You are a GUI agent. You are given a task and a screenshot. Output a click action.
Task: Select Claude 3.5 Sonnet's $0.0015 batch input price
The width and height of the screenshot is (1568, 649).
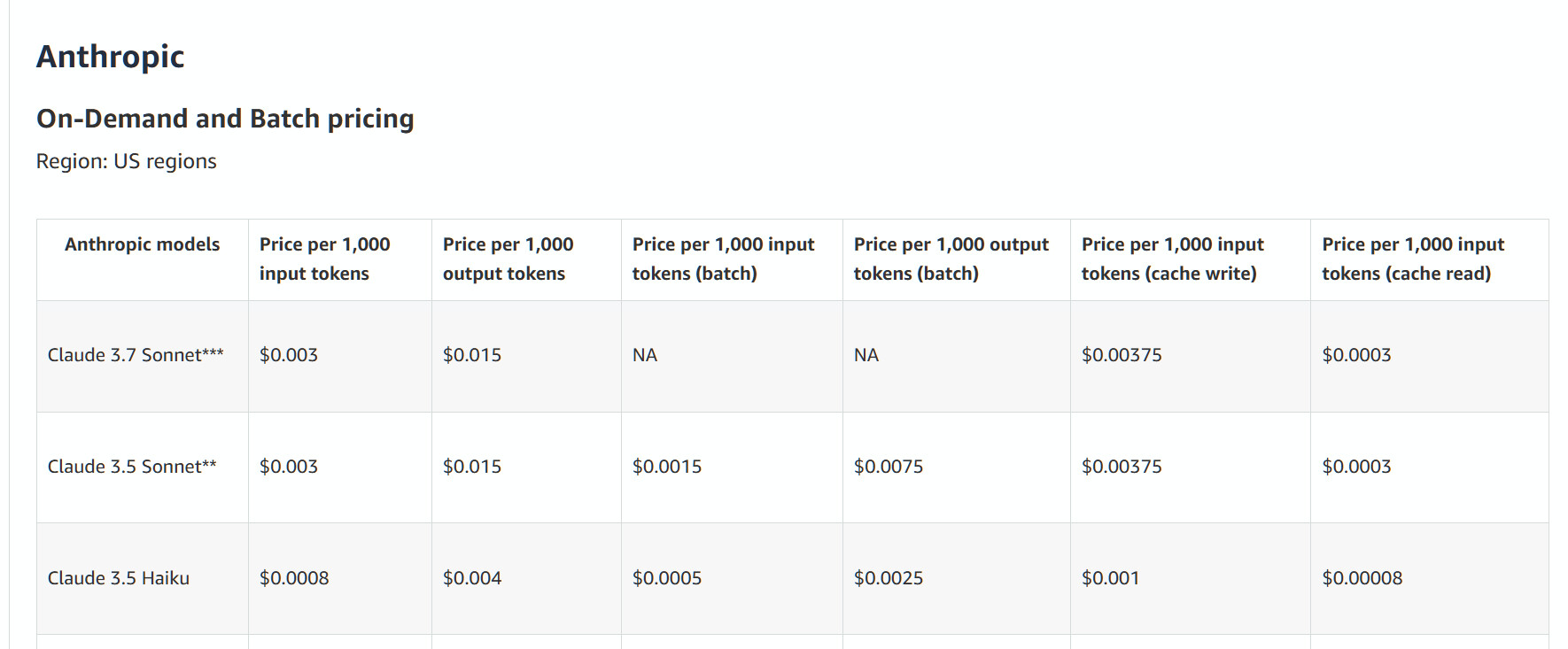[666, 467]
